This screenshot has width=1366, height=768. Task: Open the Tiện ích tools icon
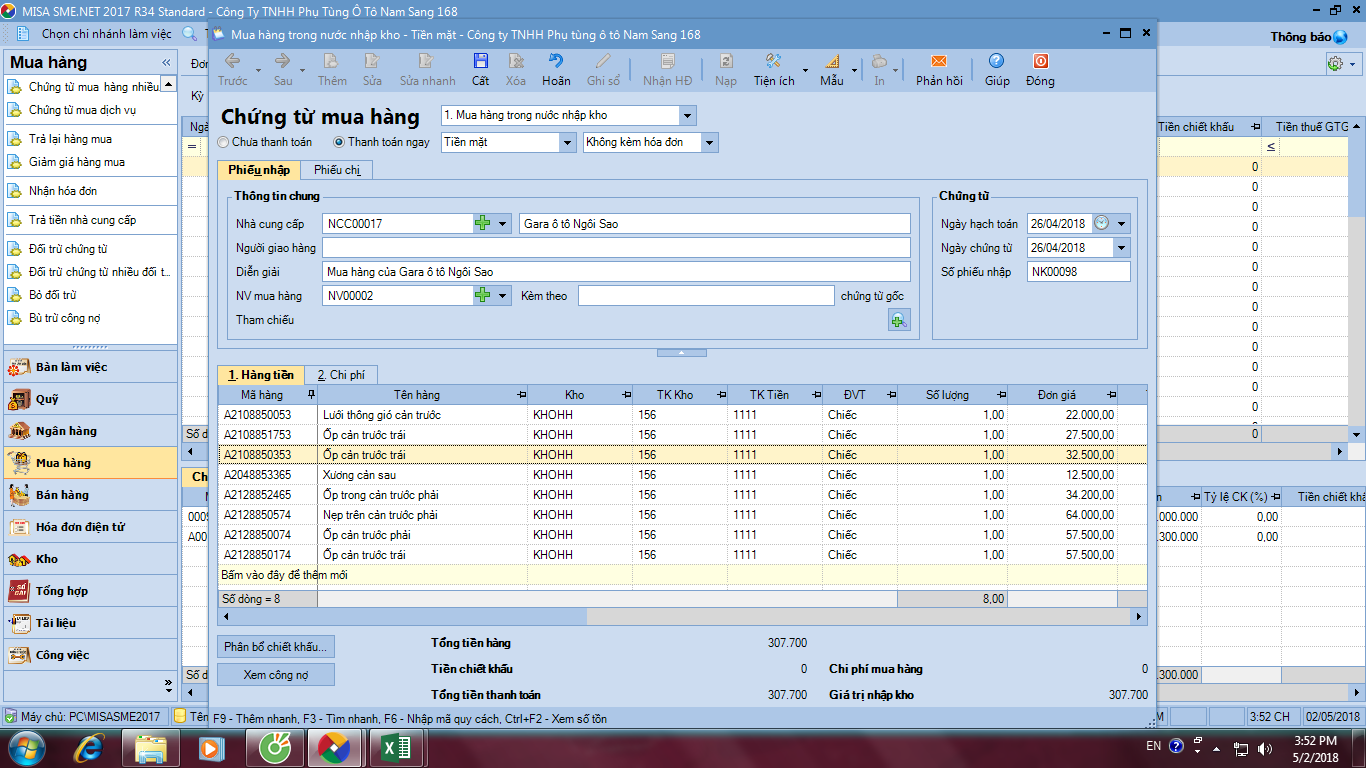click(x=774, y=62)
